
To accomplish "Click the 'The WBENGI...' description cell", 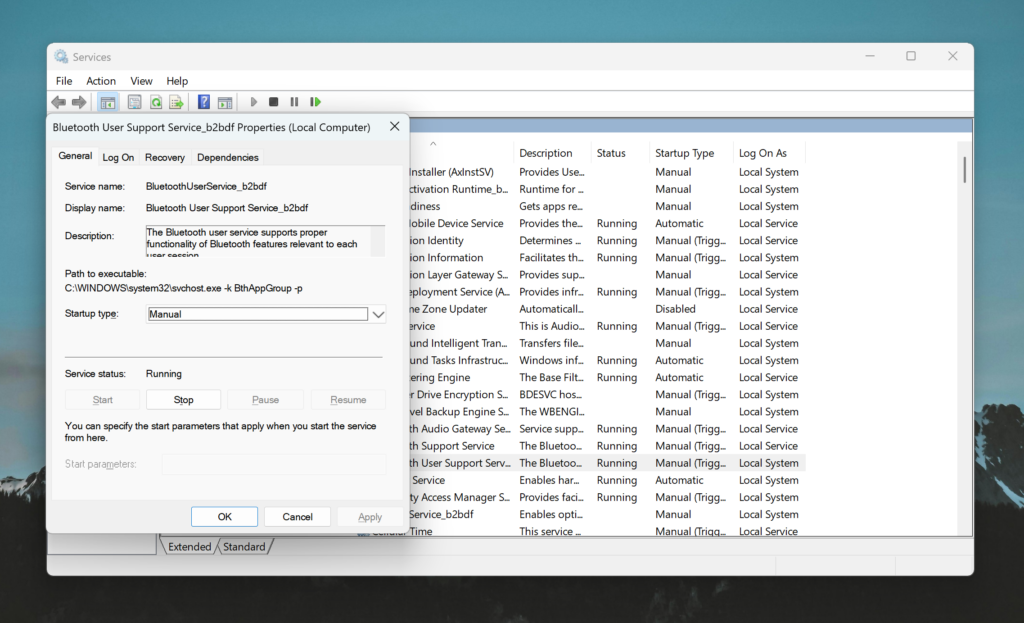I will pos(552,411).
